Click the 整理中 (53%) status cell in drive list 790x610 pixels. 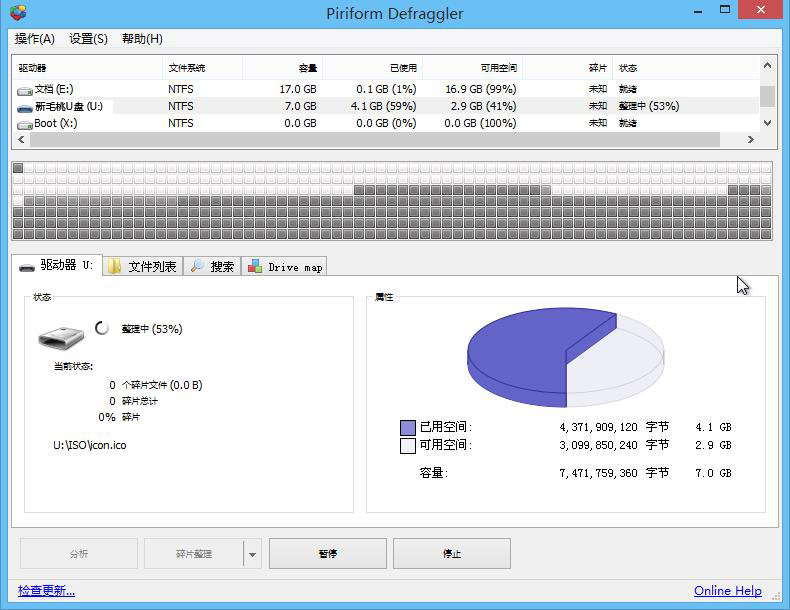(649, 106)
